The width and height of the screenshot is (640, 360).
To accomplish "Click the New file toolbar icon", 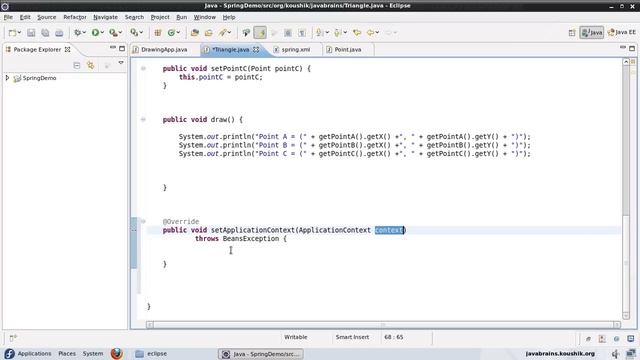I will (x=12, y=33).
